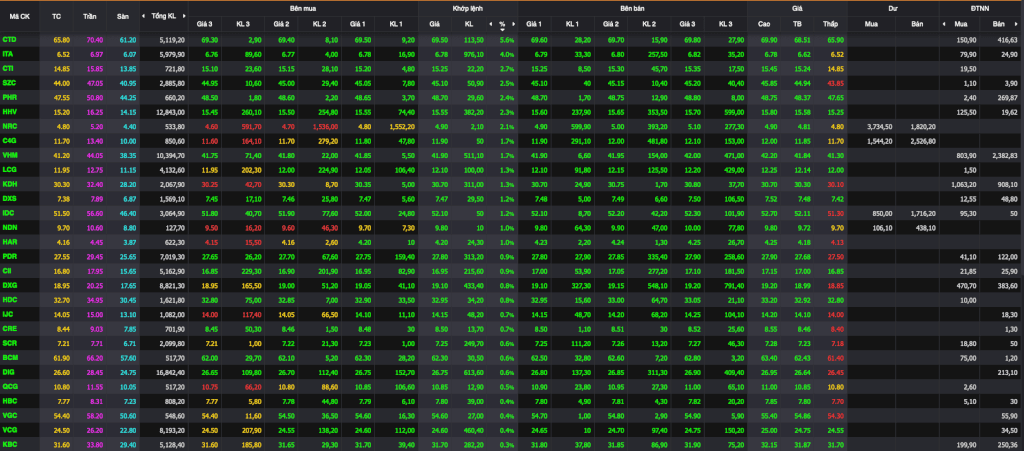Image resolution: width=1024 pixels, height=451 pixels.
Task: Select PHR ceiling price 50.80
Action: [x=95, y=97]
